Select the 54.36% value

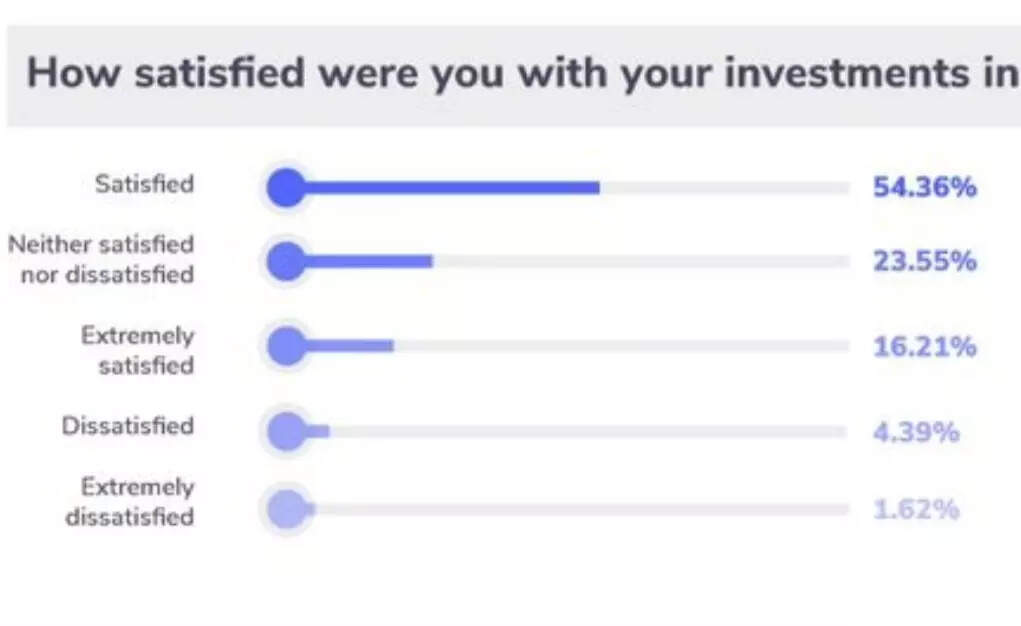[x=924, y=188]
